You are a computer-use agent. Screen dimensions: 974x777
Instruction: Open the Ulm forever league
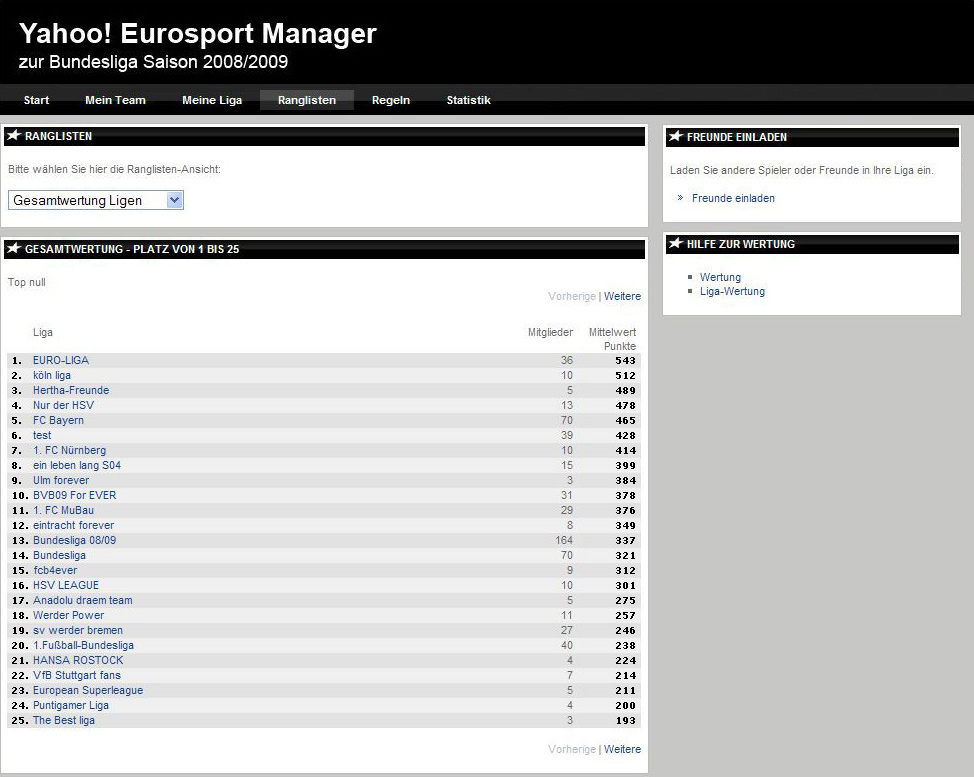click(x=61, y=480)
